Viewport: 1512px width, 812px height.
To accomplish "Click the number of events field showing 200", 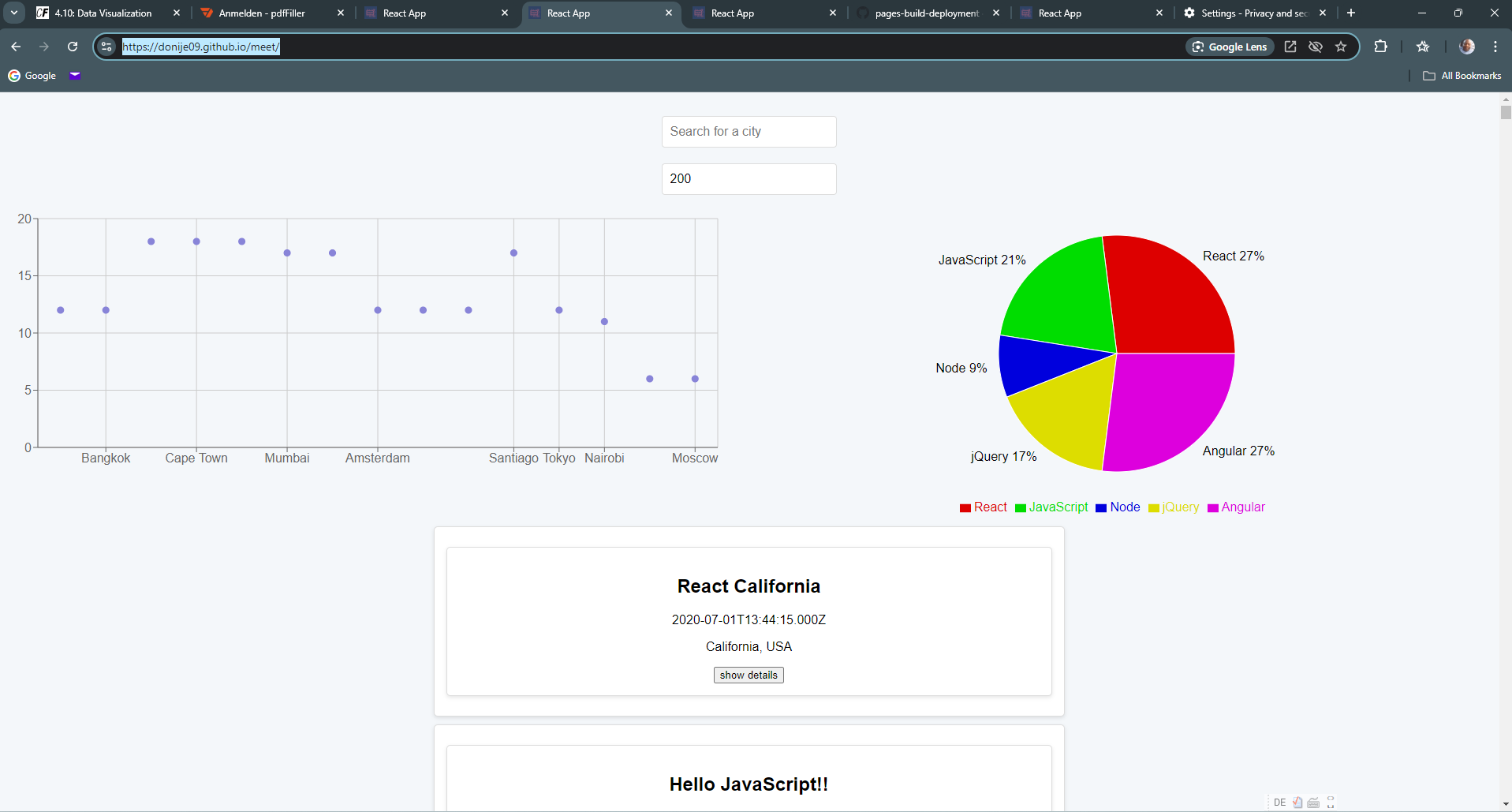I will 749,179.
